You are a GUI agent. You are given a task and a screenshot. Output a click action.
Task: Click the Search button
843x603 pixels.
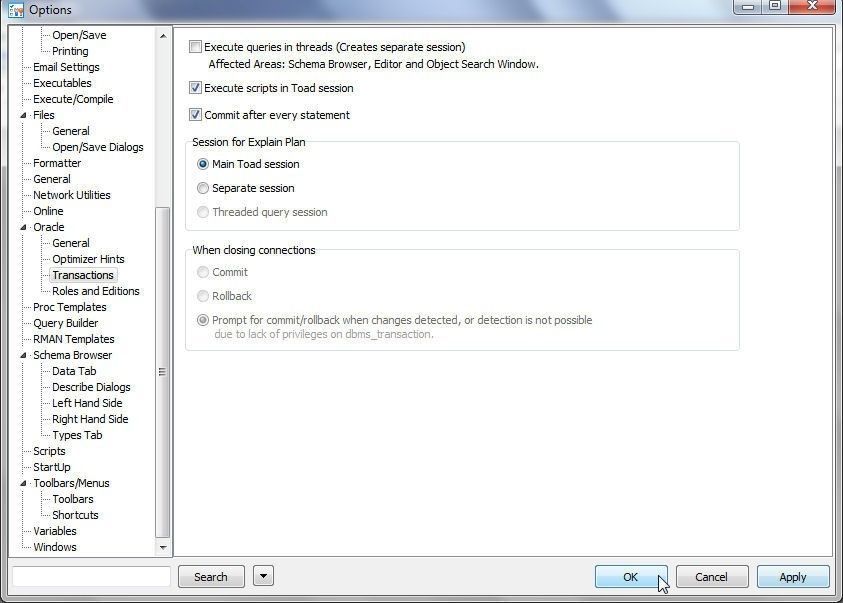coord(211,577)
